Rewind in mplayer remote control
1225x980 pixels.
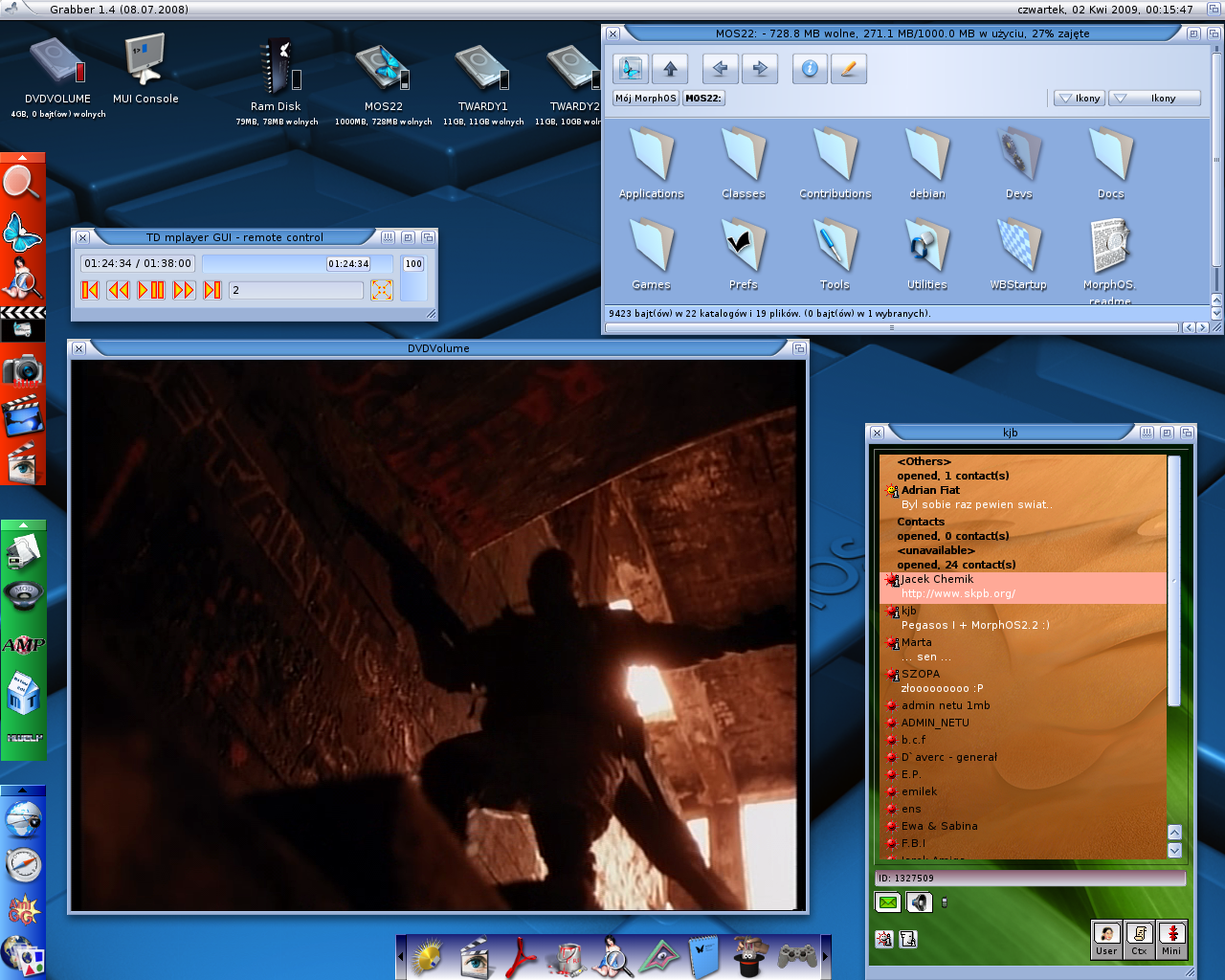click(119, 290)
